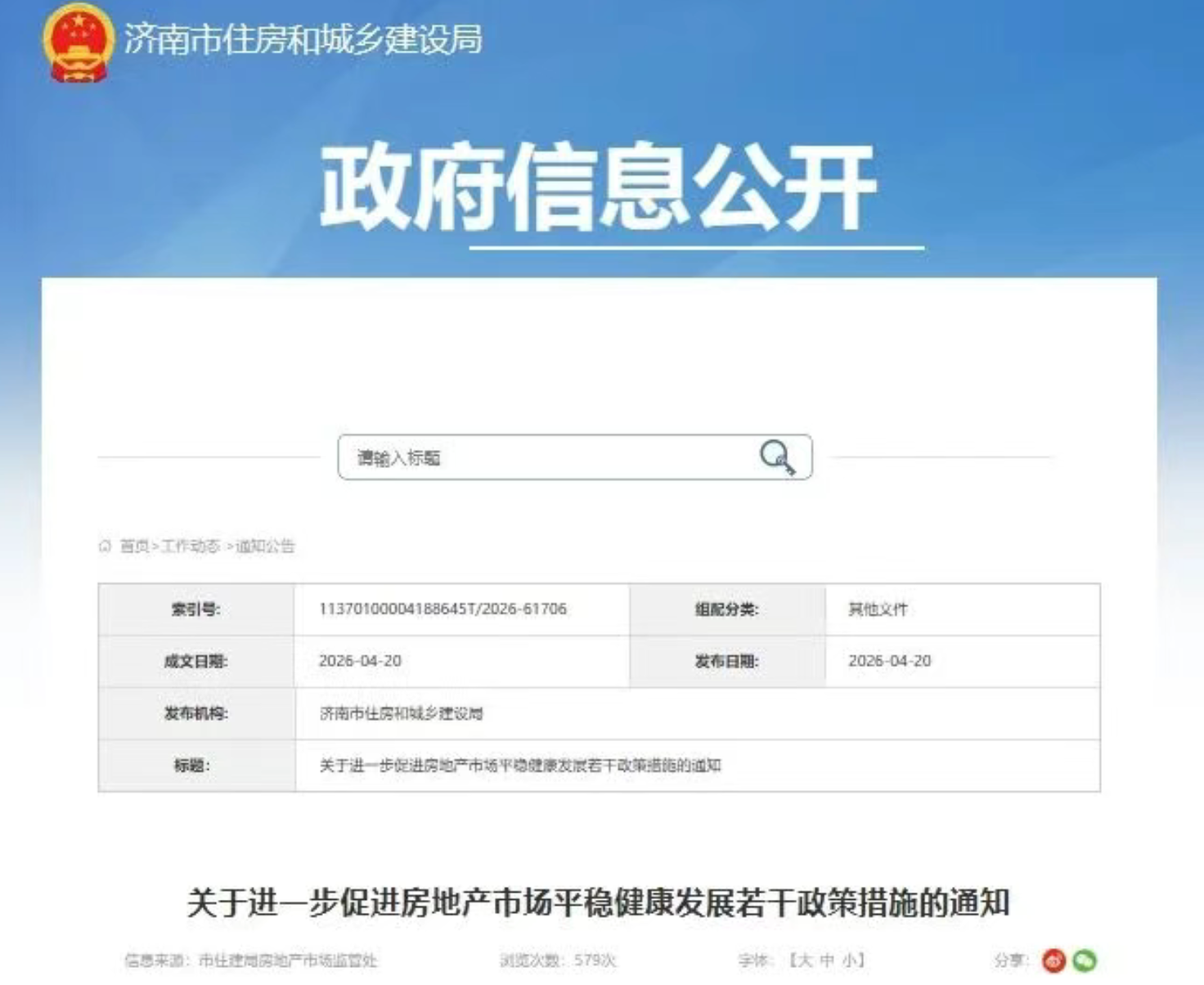Click the national emblem logo in header
This screenshot has width=1204, height=985.
[78, 43]
